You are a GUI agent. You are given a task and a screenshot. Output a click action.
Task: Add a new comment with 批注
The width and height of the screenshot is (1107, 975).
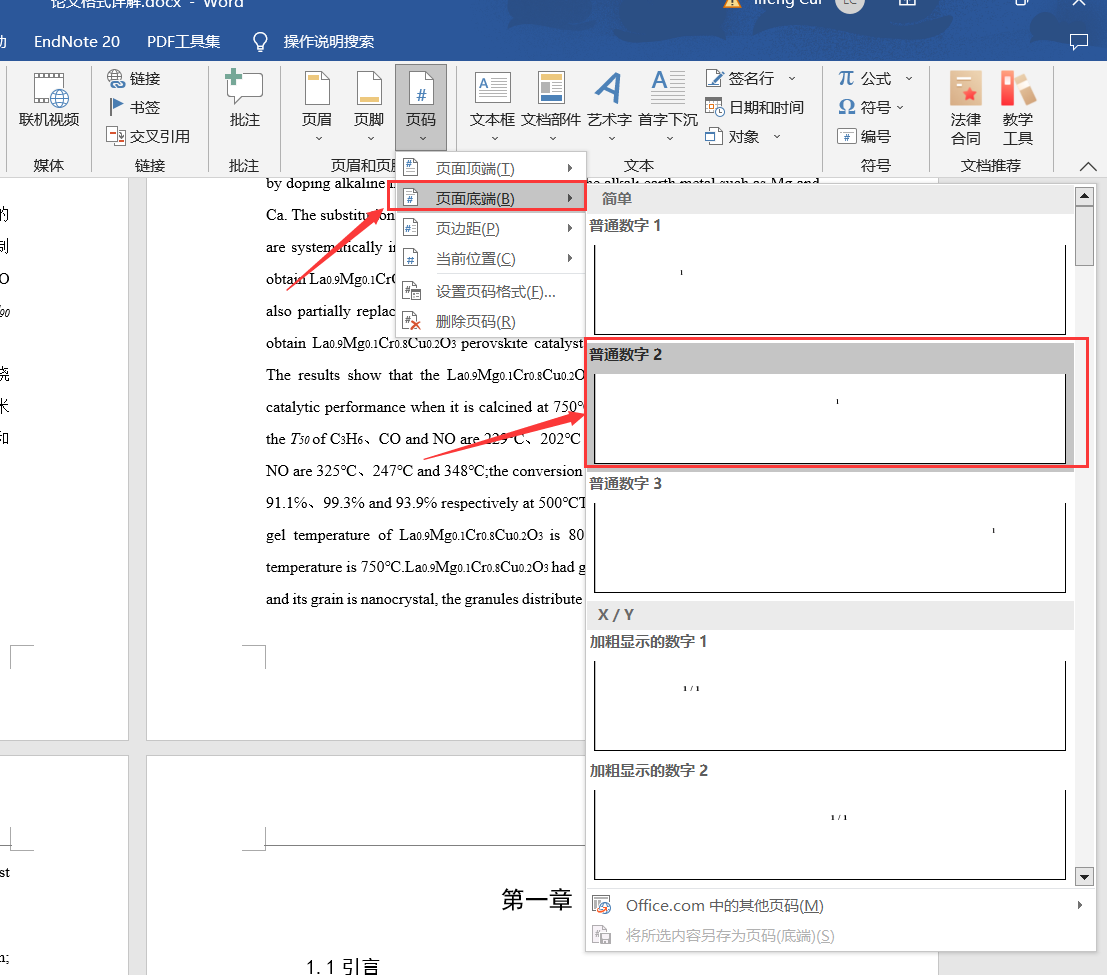(x=244, y=100)
